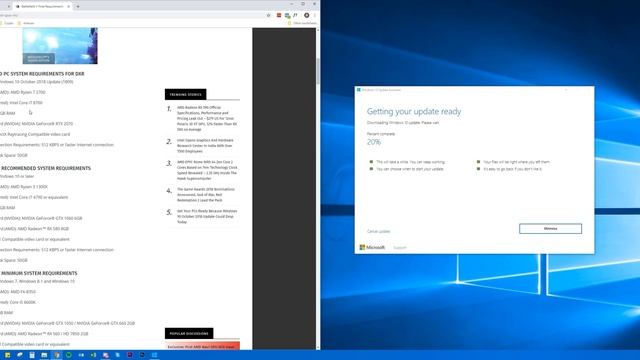Open a new browser tab

[78, 7]
